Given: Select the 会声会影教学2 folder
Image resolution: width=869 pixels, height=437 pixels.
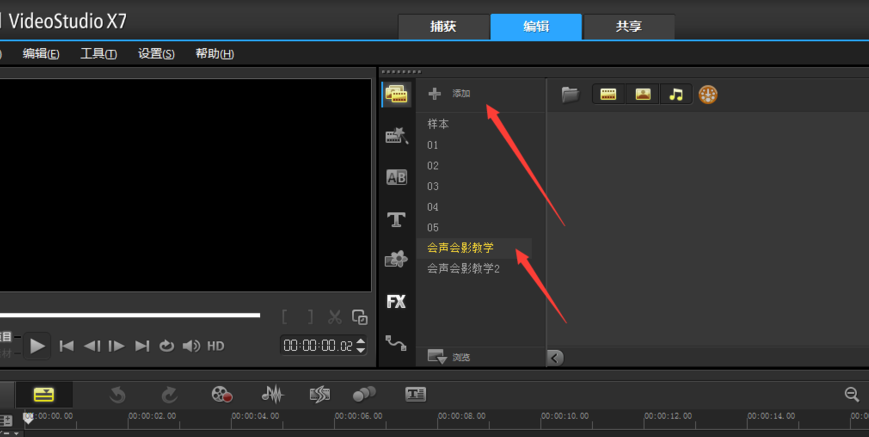Looking at the screenshot, I should (x=463, y=269).
